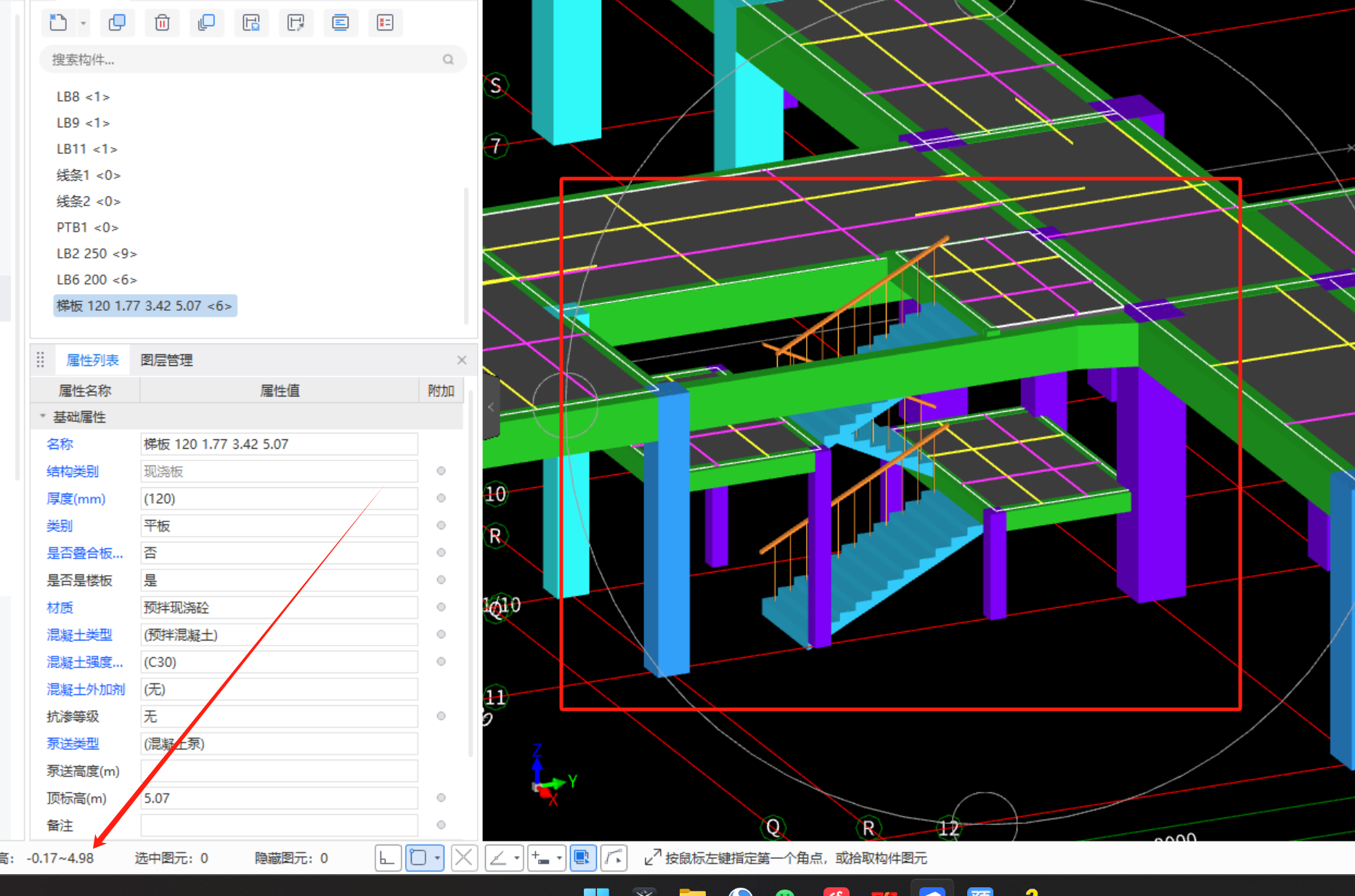Select the PTB1 <0> component

pyautogui.click(x=87, y=227)
